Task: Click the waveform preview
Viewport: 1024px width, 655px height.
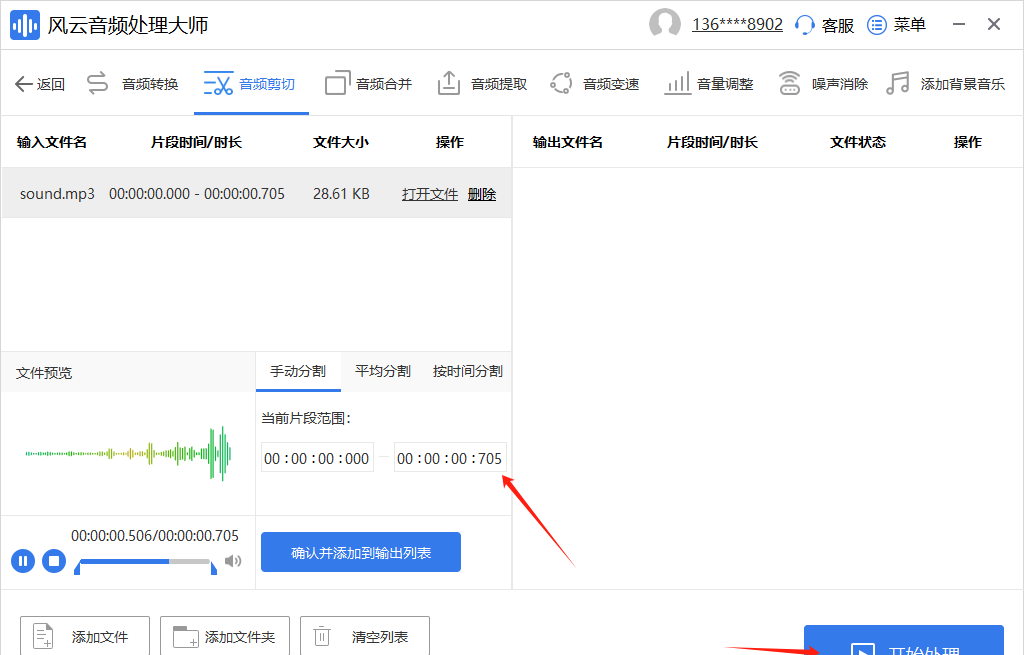Action: pyautogui.click(x=128, y=453)
